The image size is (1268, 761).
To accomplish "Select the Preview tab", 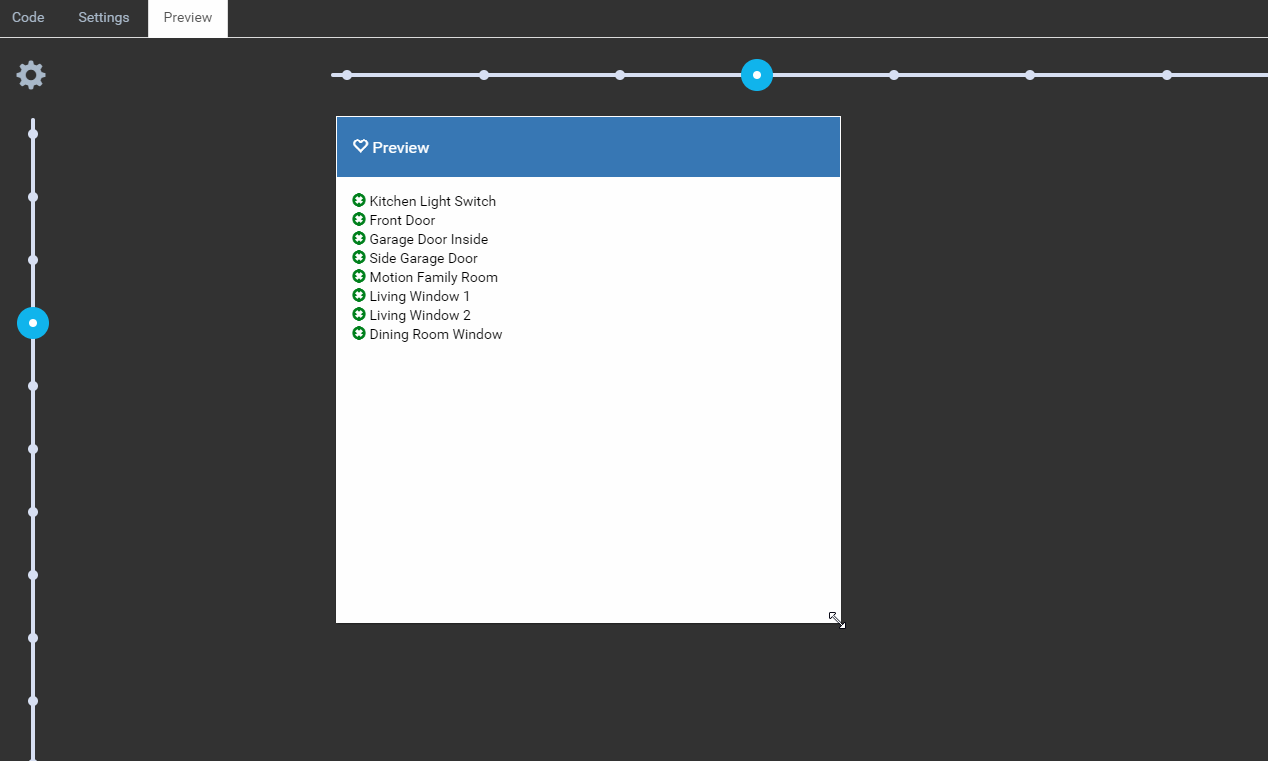I will (187, 17).
